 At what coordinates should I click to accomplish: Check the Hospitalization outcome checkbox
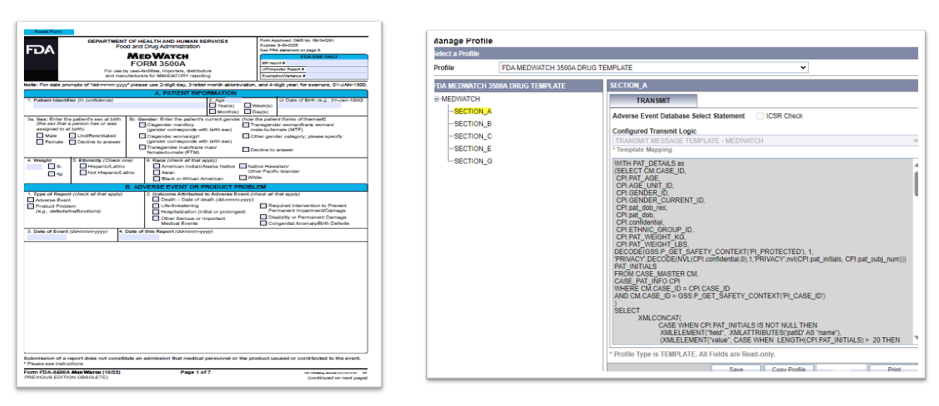pyautogui.click(x=156, y=211)
